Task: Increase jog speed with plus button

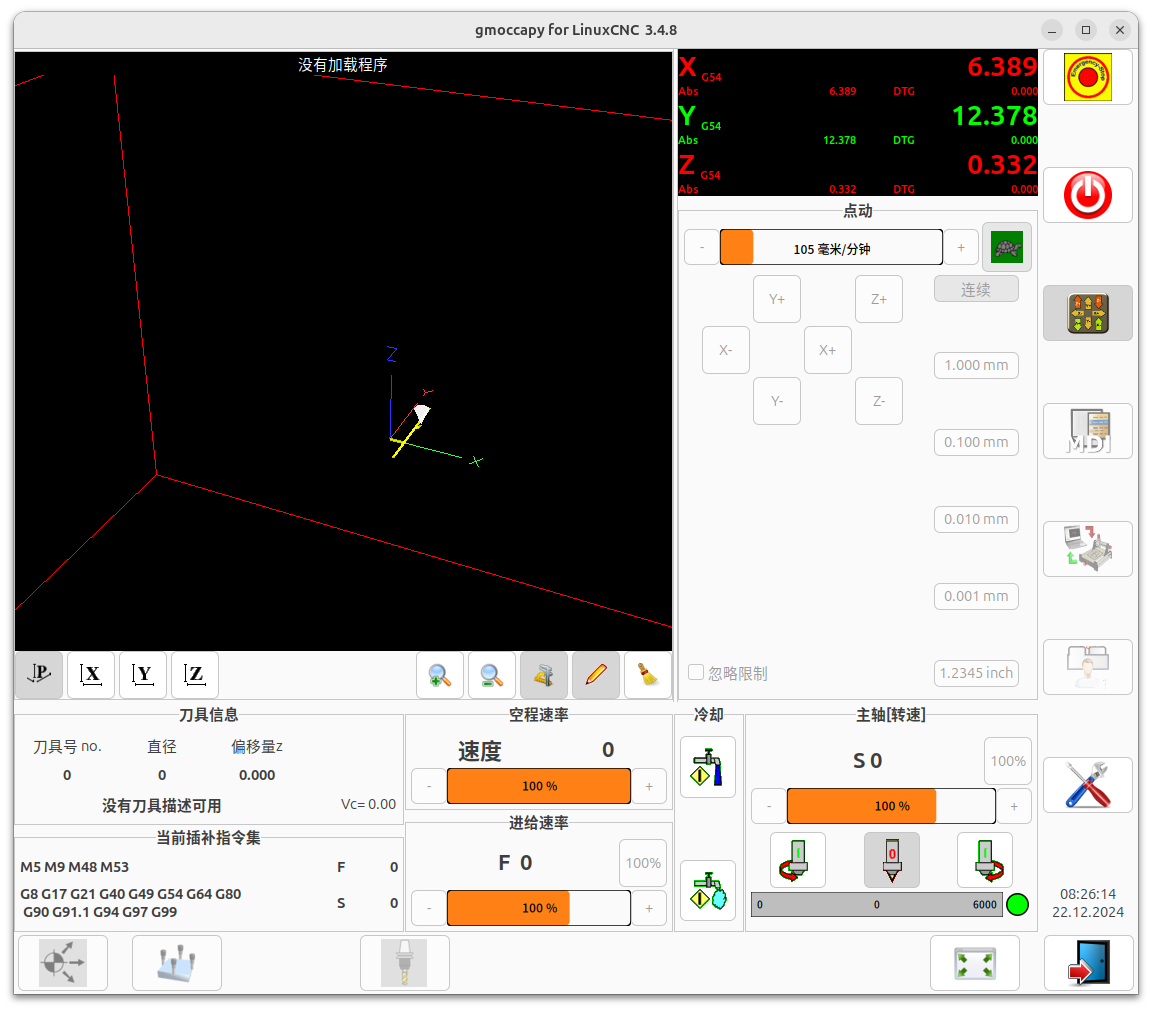Action: tap(961, 247)
